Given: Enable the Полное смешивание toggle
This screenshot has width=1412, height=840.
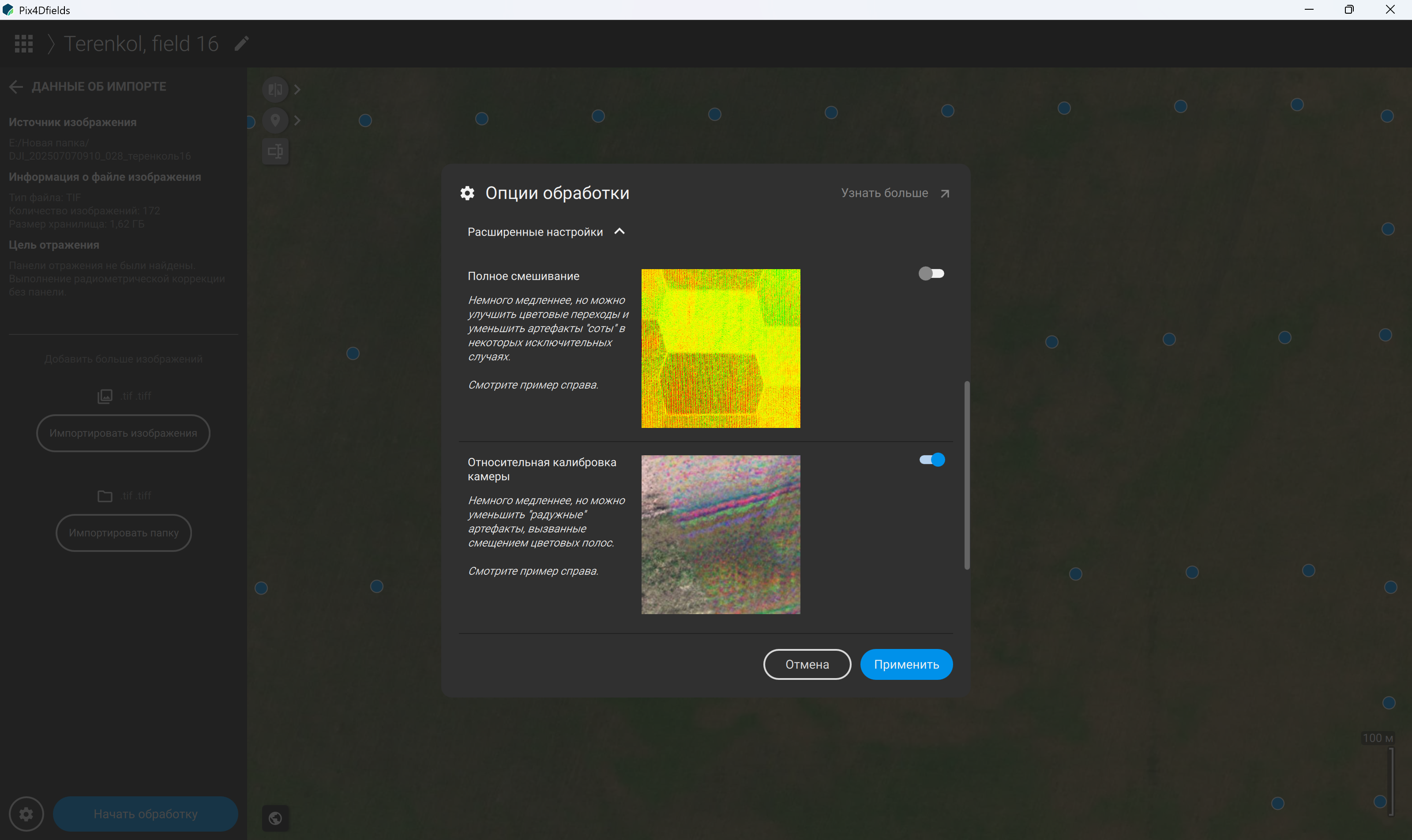Looking at the screenshot, I should pyautogui.click(x=931, y=274).
